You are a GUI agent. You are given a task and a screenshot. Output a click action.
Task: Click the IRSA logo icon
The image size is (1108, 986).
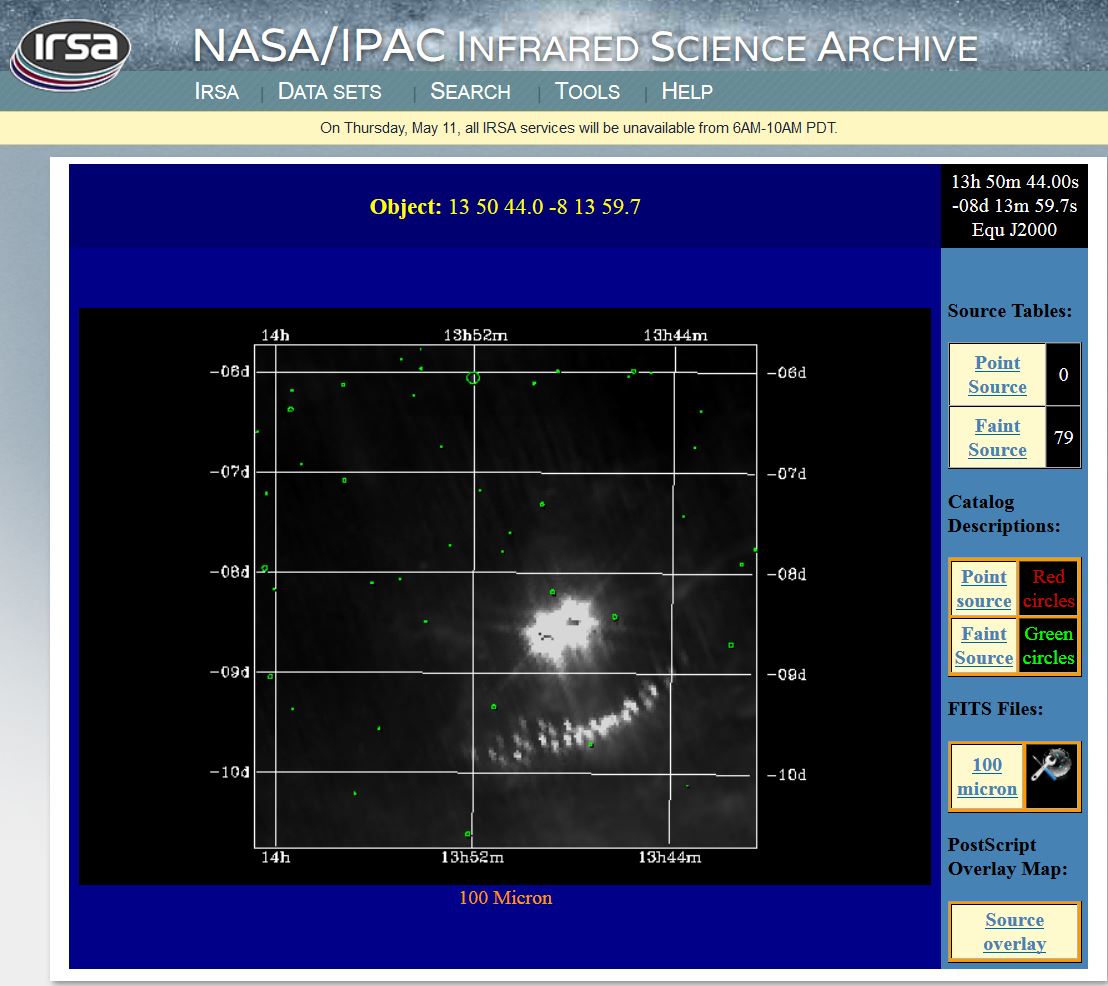[x=70, y=54]
